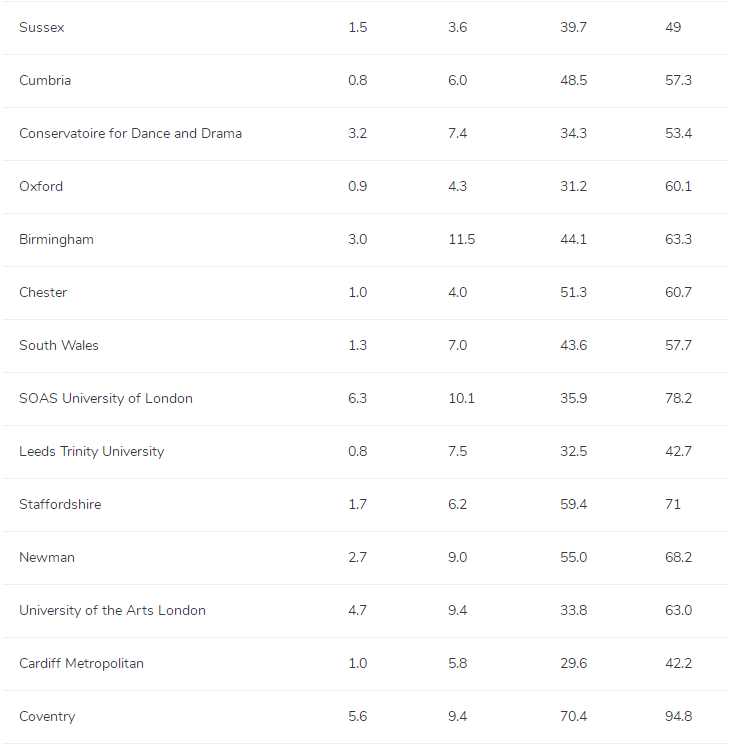Viewport: 730px width, 745px height.
Task: Click SOAS's 78.2 value
Action: click(x=678, y=399)
